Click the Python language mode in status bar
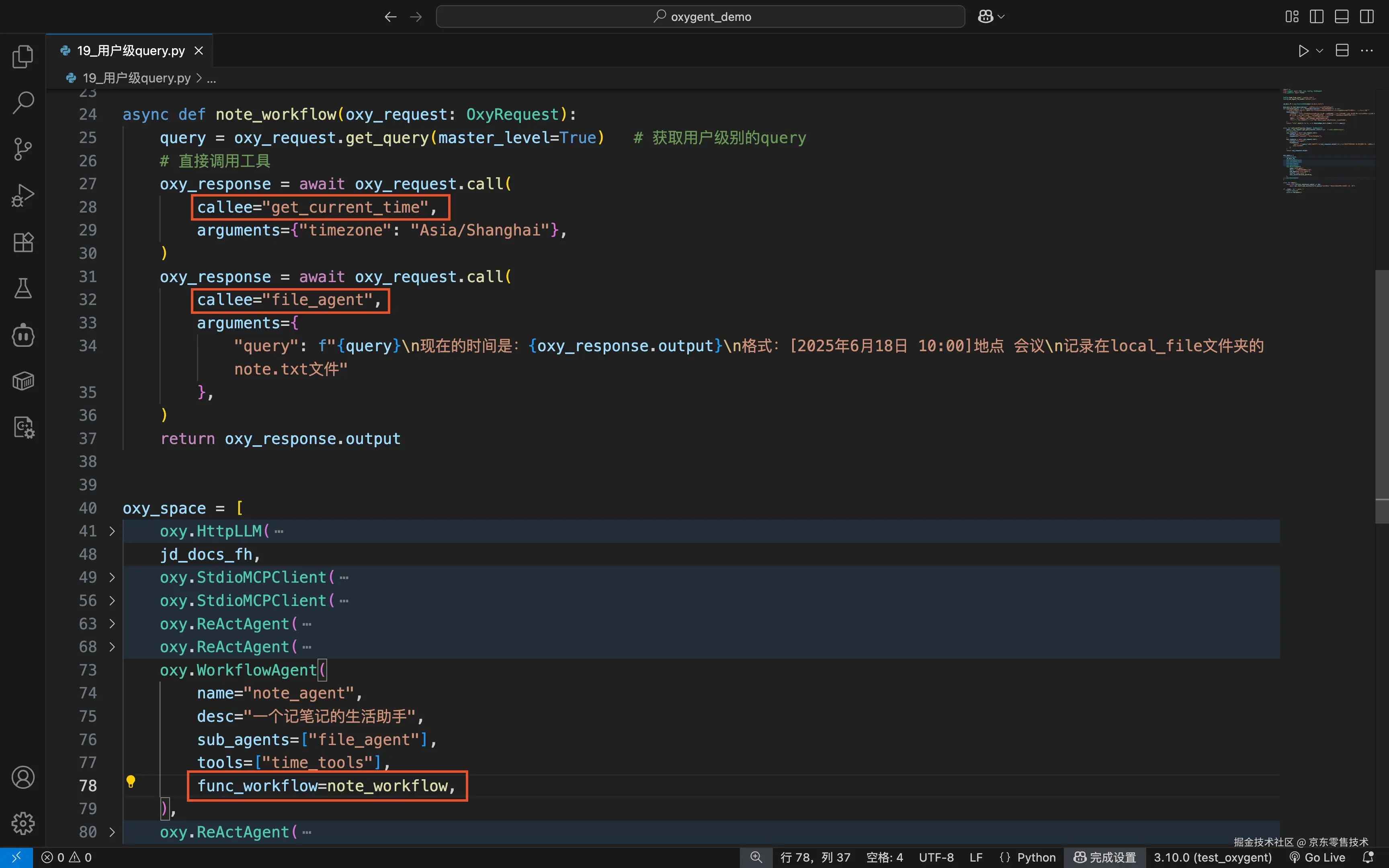This screenshot has height=868, width=1389. pos(1036,857)
